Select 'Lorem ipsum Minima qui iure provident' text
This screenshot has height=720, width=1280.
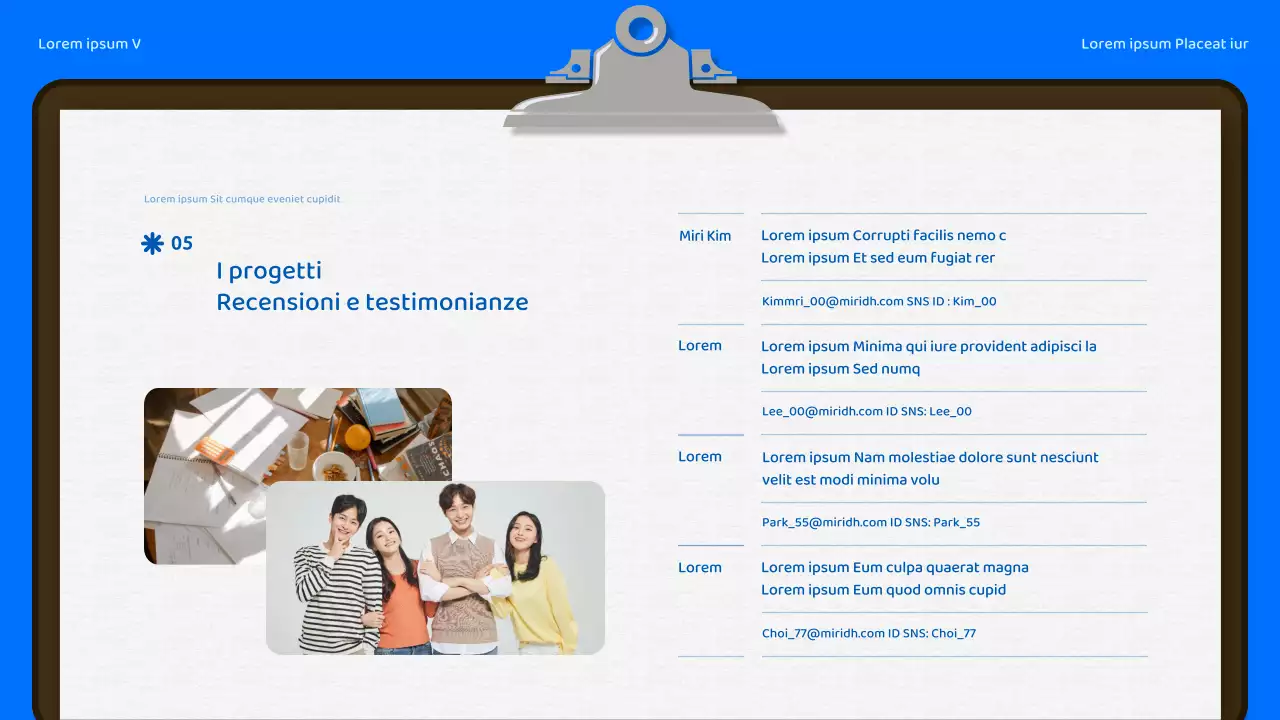pos(928,347)
